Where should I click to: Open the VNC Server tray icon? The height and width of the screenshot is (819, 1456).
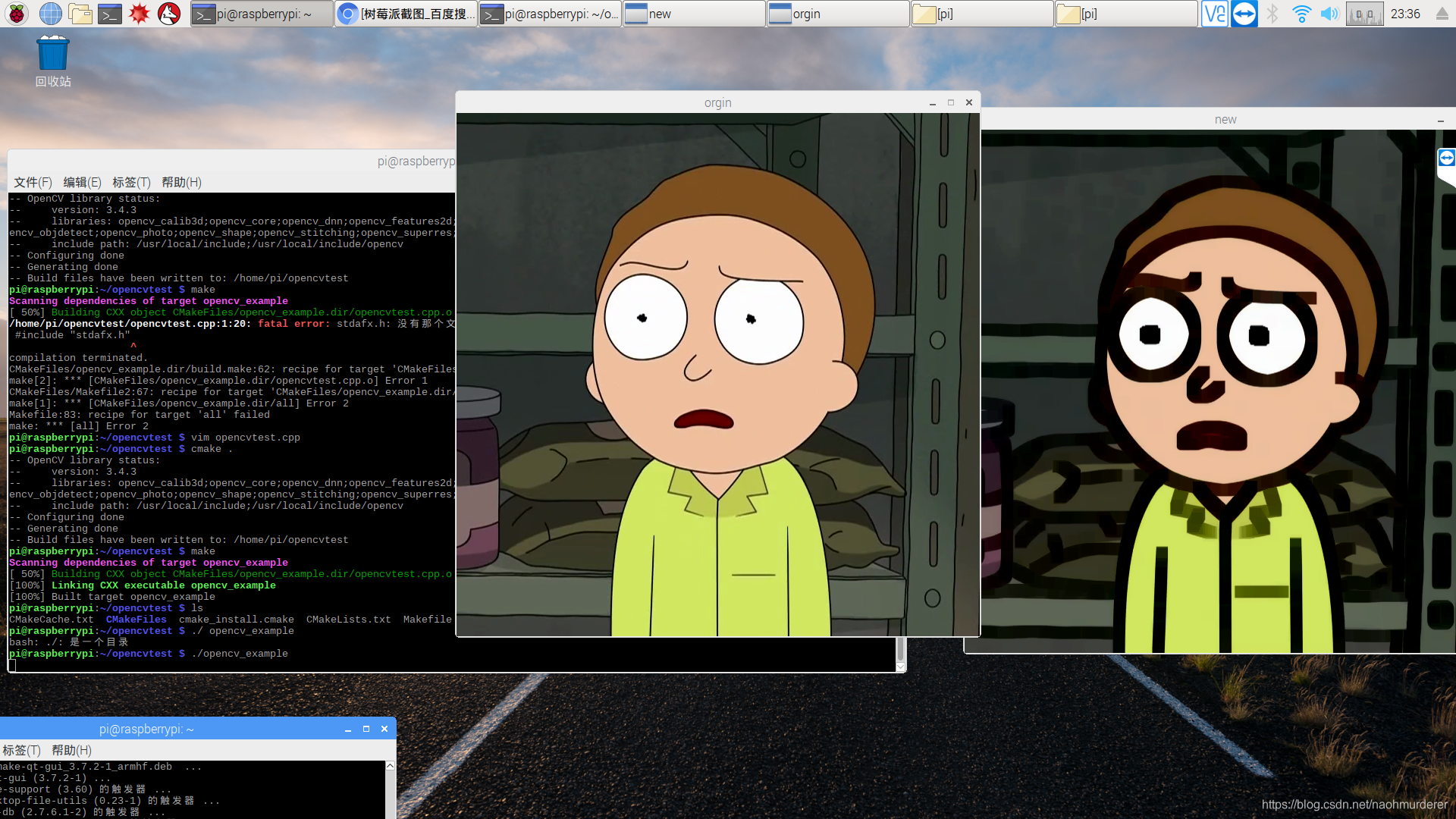tap(1215, 13)
